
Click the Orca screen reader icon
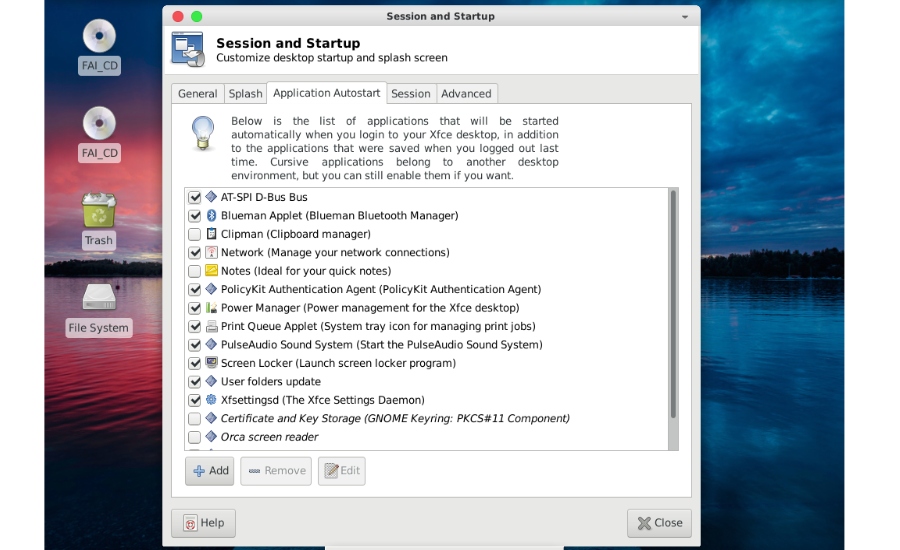click(211, 436)
